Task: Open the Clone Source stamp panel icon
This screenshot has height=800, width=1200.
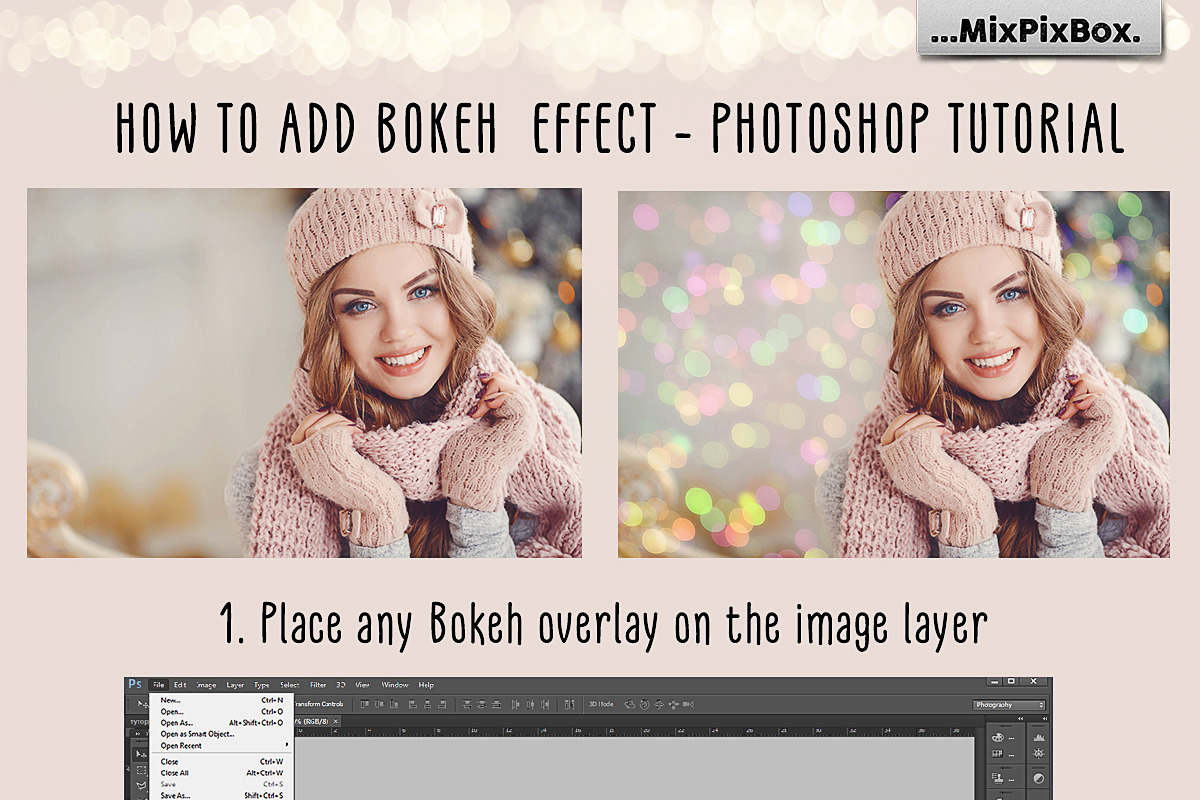Action: [998, 778]
